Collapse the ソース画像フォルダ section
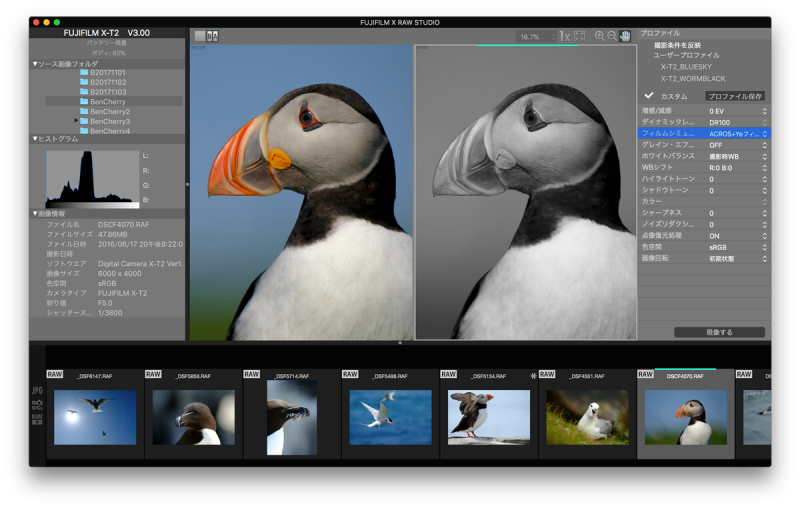 click(33, 64)
